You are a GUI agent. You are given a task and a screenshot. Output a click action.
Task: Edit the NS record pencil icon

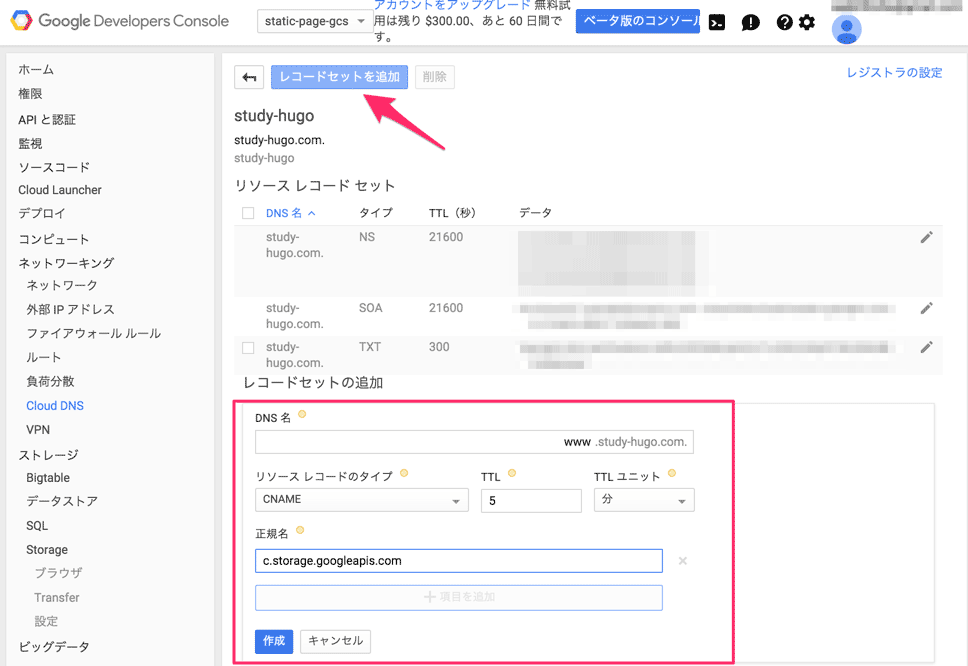coord(926,238)
